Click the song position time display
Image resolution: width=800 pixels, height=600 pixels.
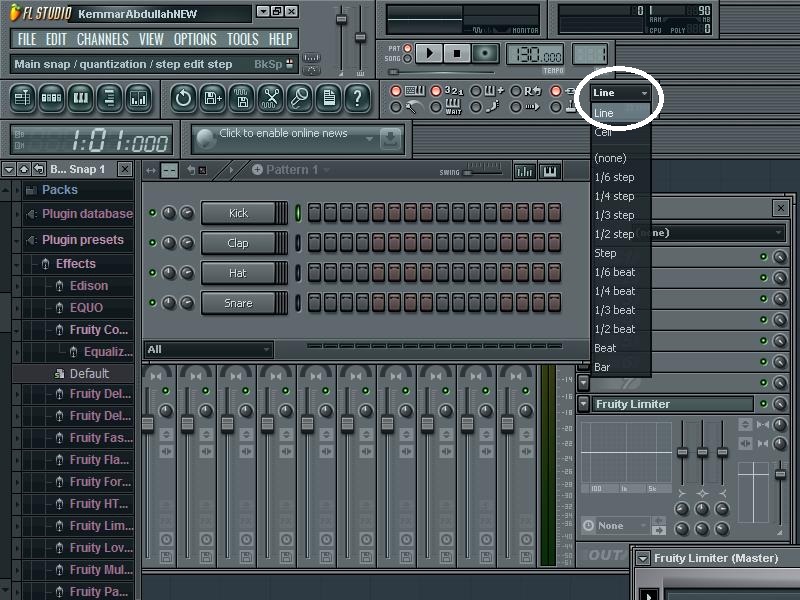click(x=92, y=140)
